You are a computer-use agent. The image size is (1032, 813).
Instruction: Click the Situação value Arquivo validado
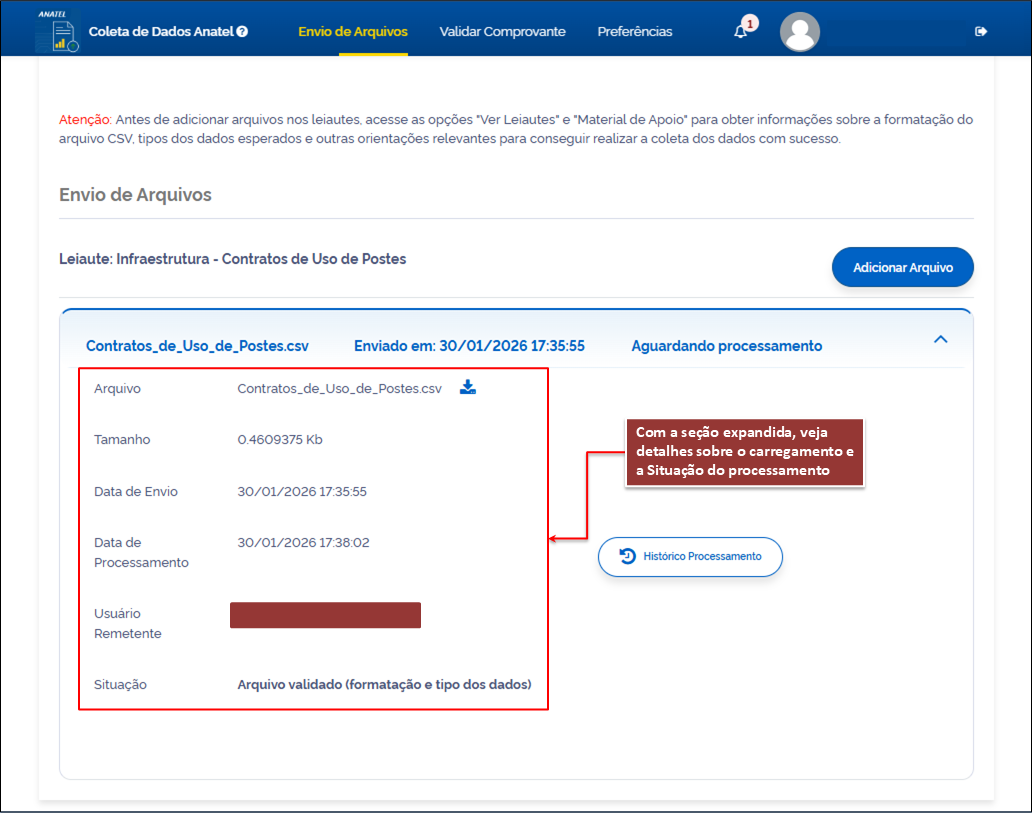[383, 685]
